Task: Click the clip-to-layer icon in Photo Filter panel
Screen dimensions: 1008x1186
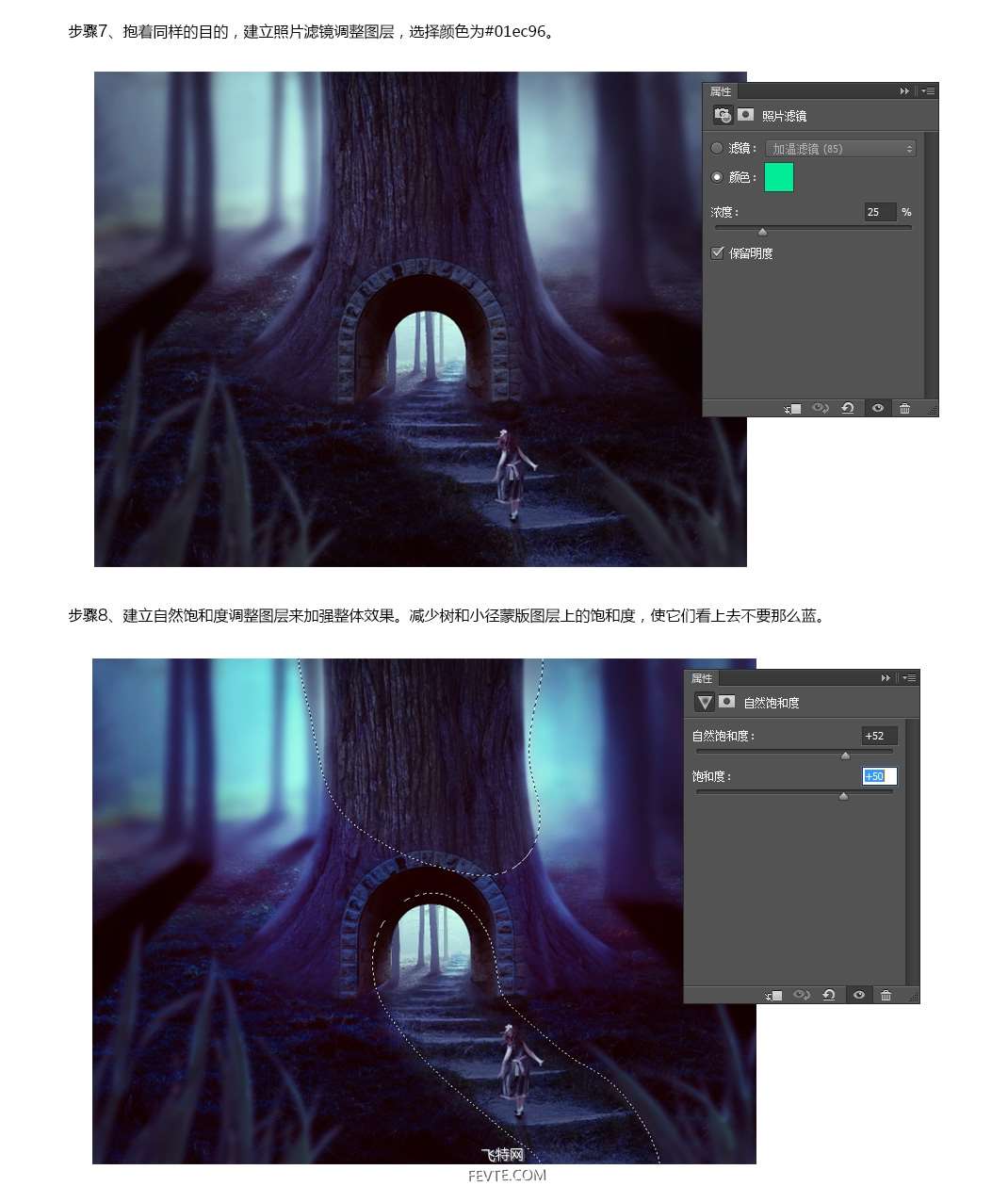Action: tap(792, 408)
